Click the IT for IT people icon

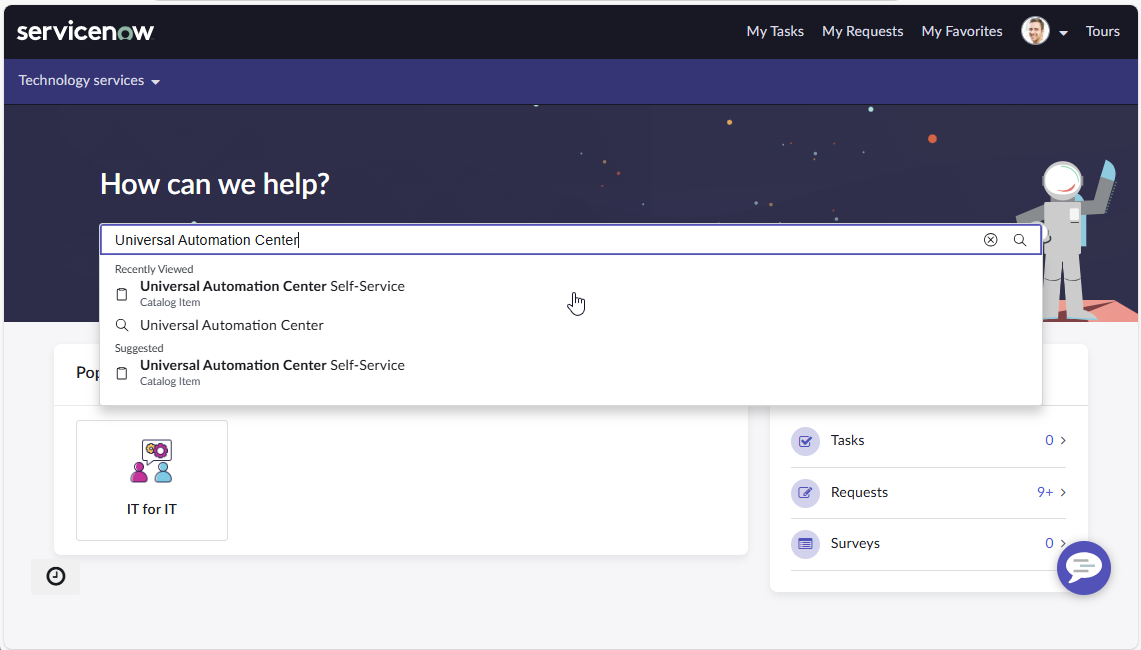[x=152, y=461]
